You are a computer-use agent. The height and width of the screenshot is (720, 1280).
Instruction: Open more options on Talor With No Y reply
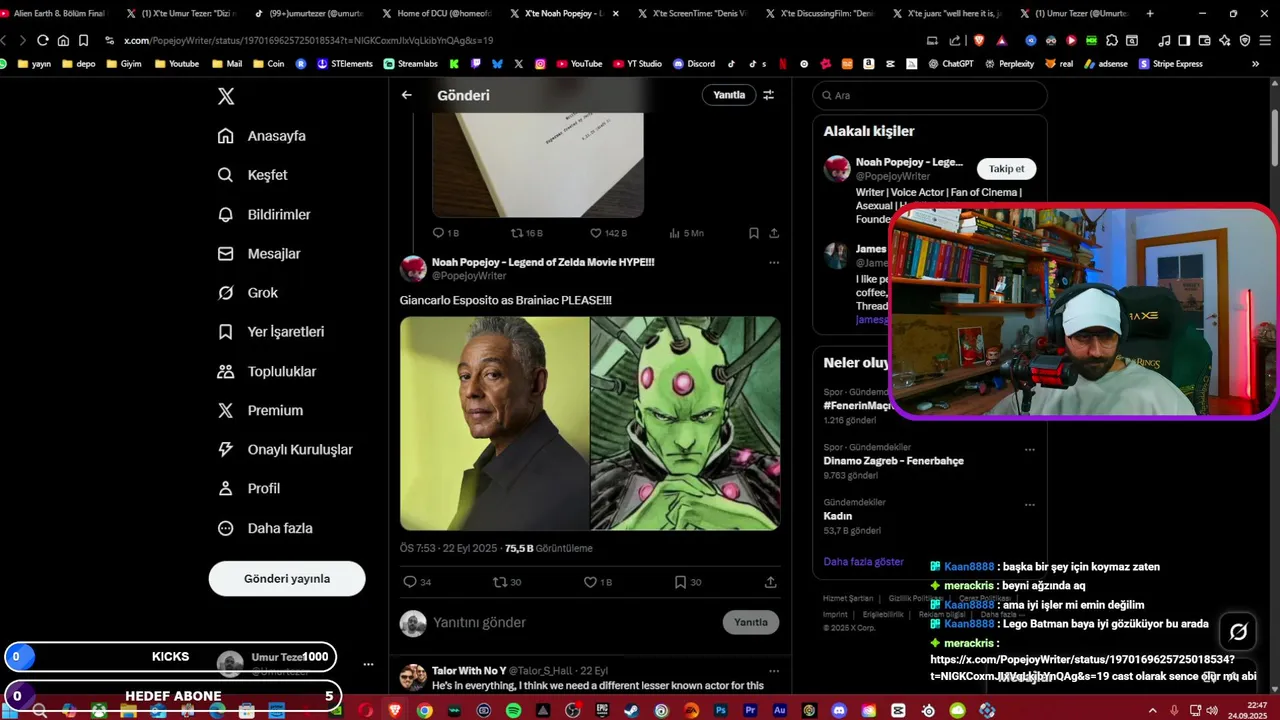pyautogui.click(x=774, y=671)
